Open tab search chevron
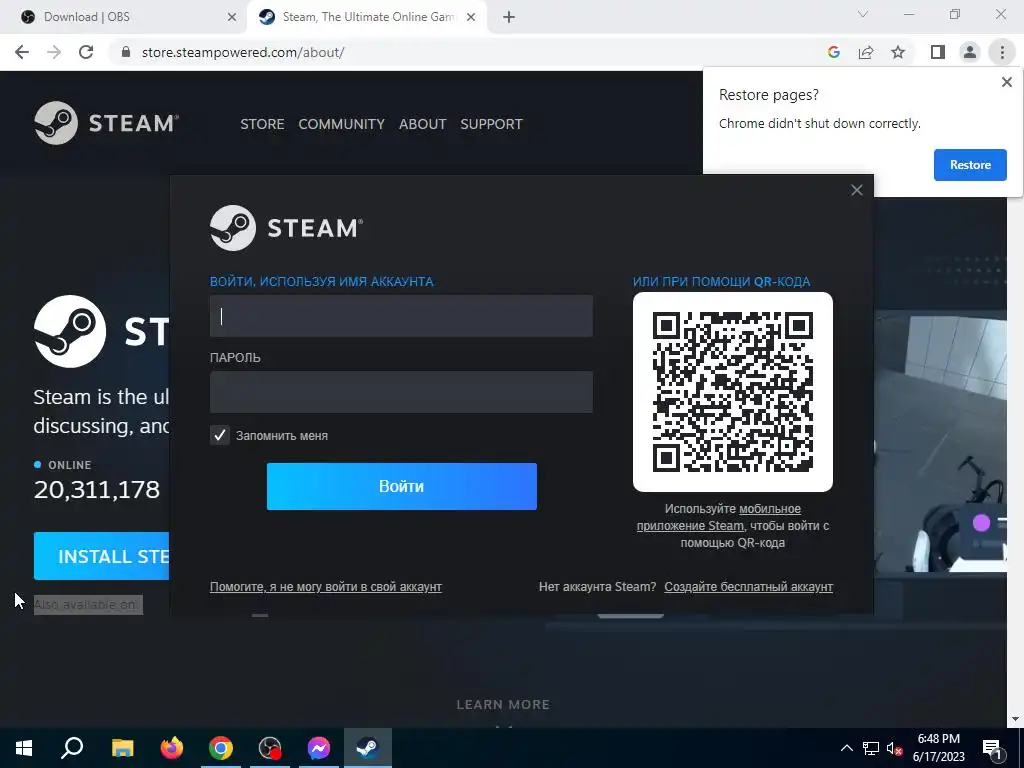The height and width of the screenshot is (768, 1024). (863, 14)
